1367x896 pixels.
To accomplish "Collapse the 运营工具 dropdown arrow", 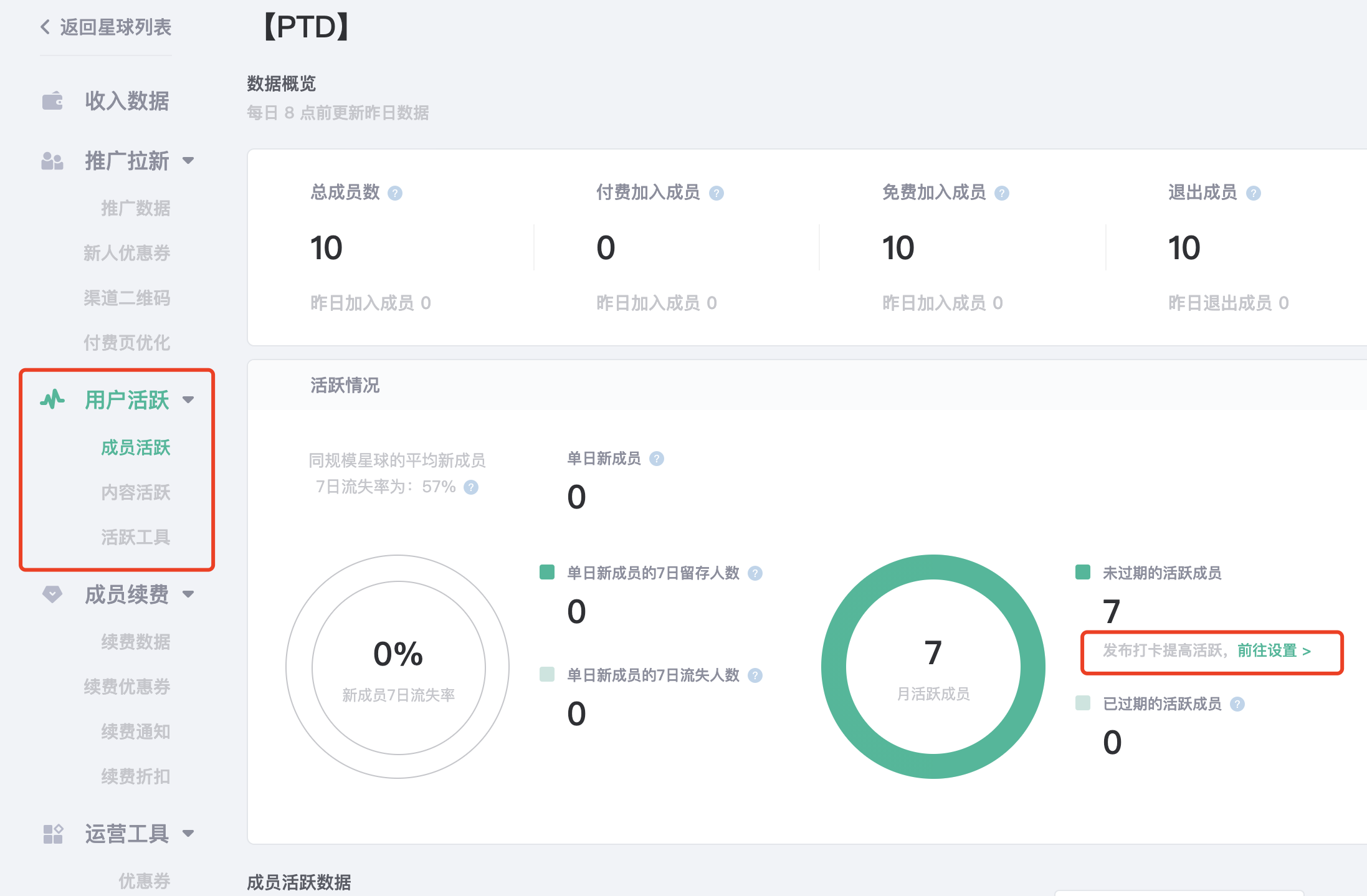I will click(188, 834).
